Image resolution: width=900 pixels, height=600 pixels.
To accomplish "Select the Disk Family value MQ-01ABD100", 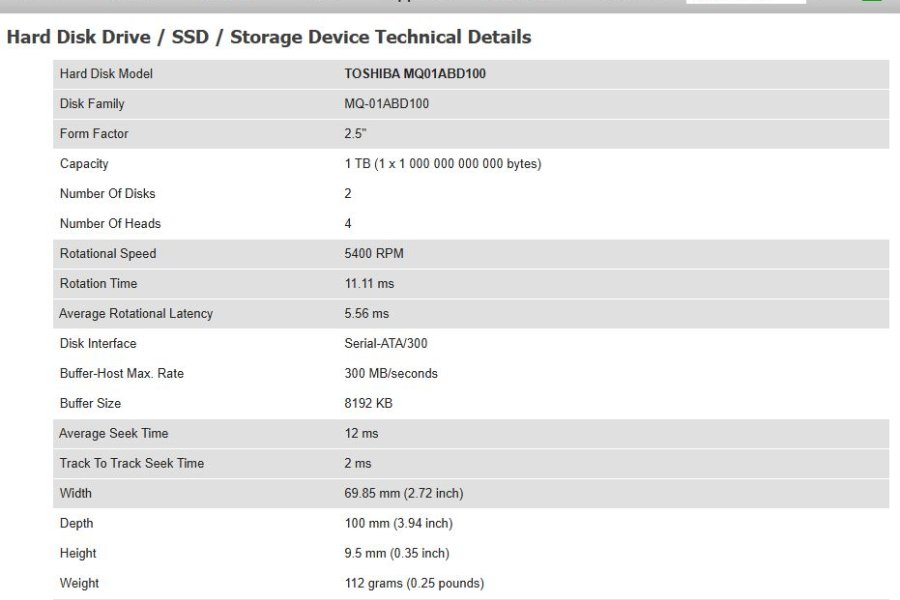I will [x=387, y=104].
